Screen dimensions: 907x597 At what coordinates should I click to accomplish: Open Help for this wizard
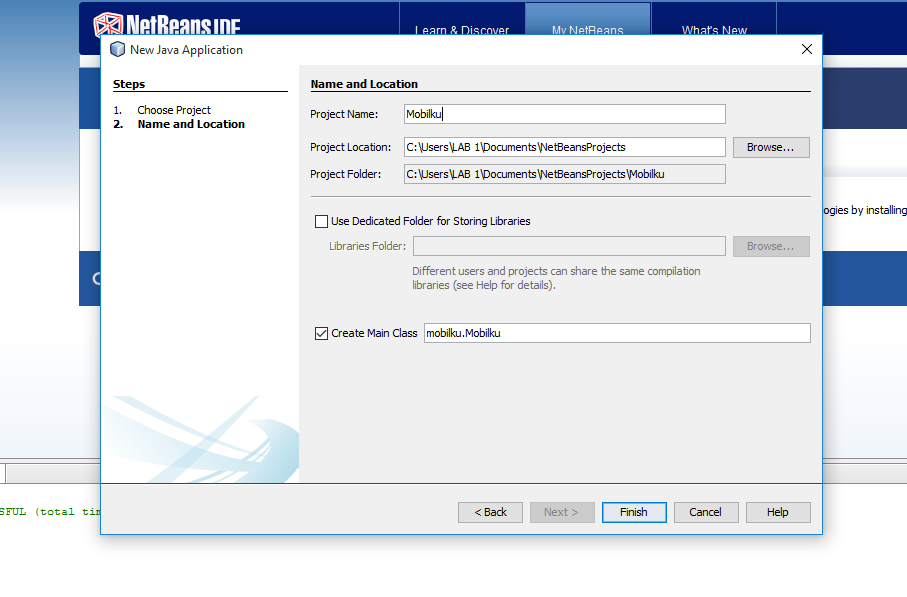(x=778, y=512)
